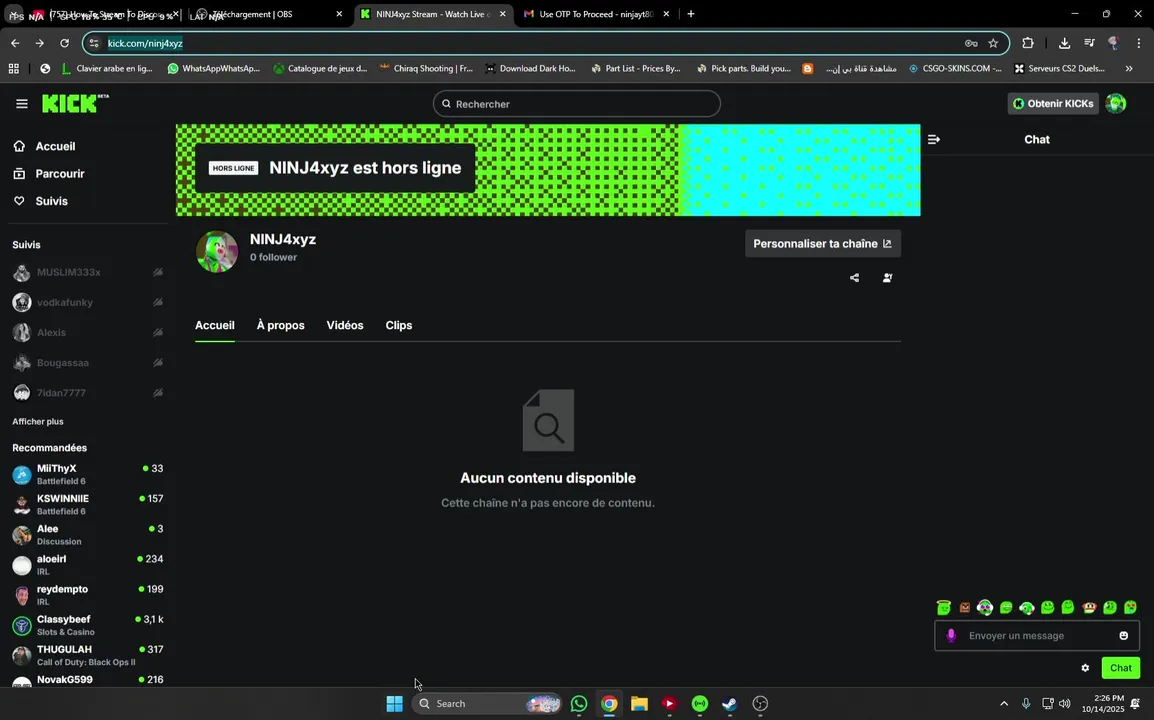
Task: Insert the first Kick emote
Action: [944, 608]
